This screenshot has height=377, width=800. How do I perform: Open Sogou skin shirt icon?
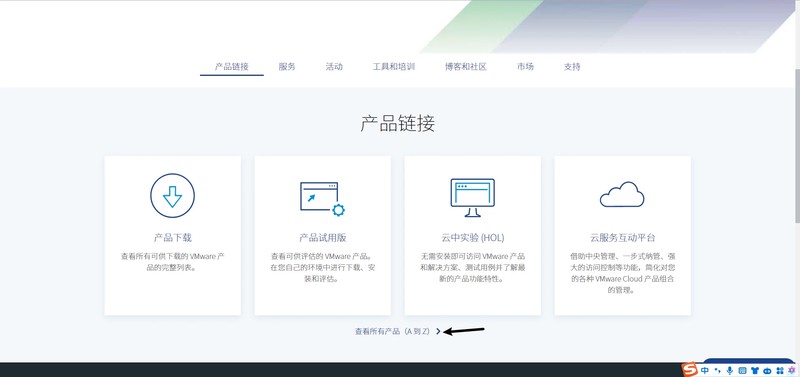(755, 370)
